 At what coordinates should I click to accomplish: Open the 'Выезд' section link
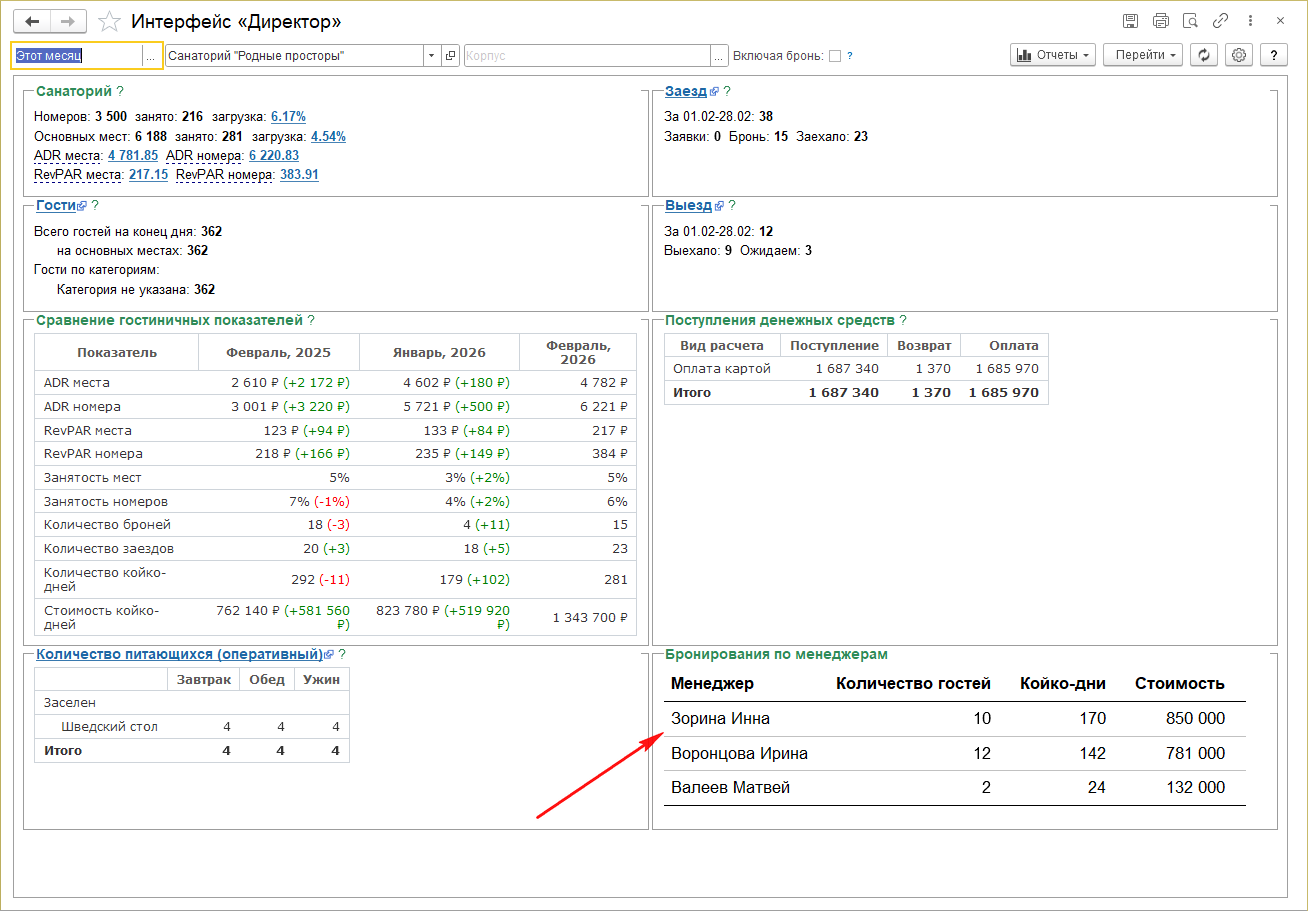tap(688, 205)
